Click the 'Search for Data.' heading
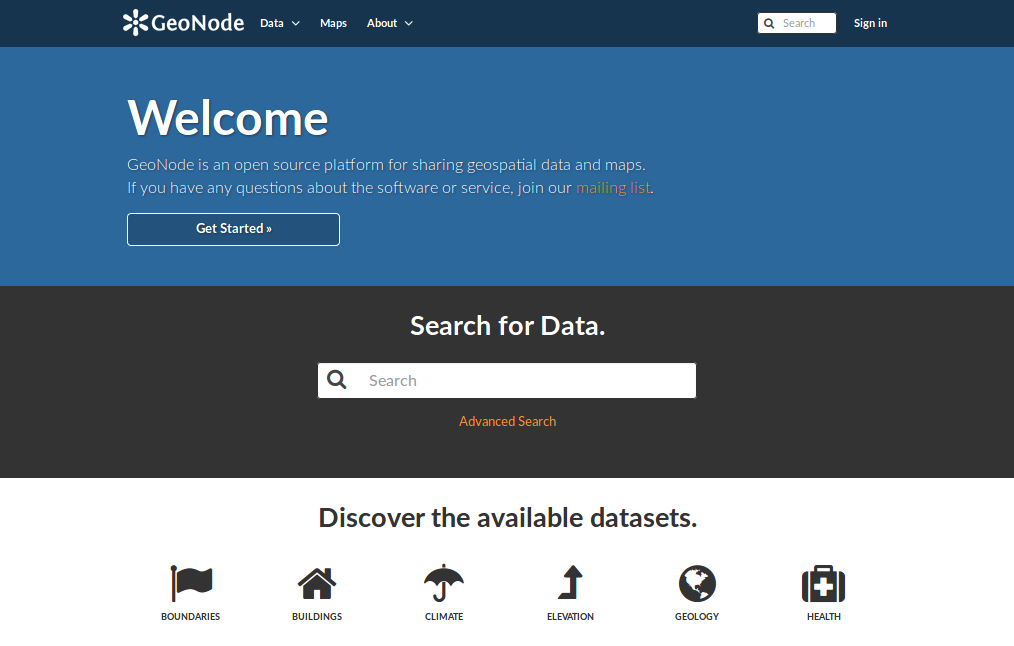The height and width of the screenshot is (646, 1014). point(508,326)
